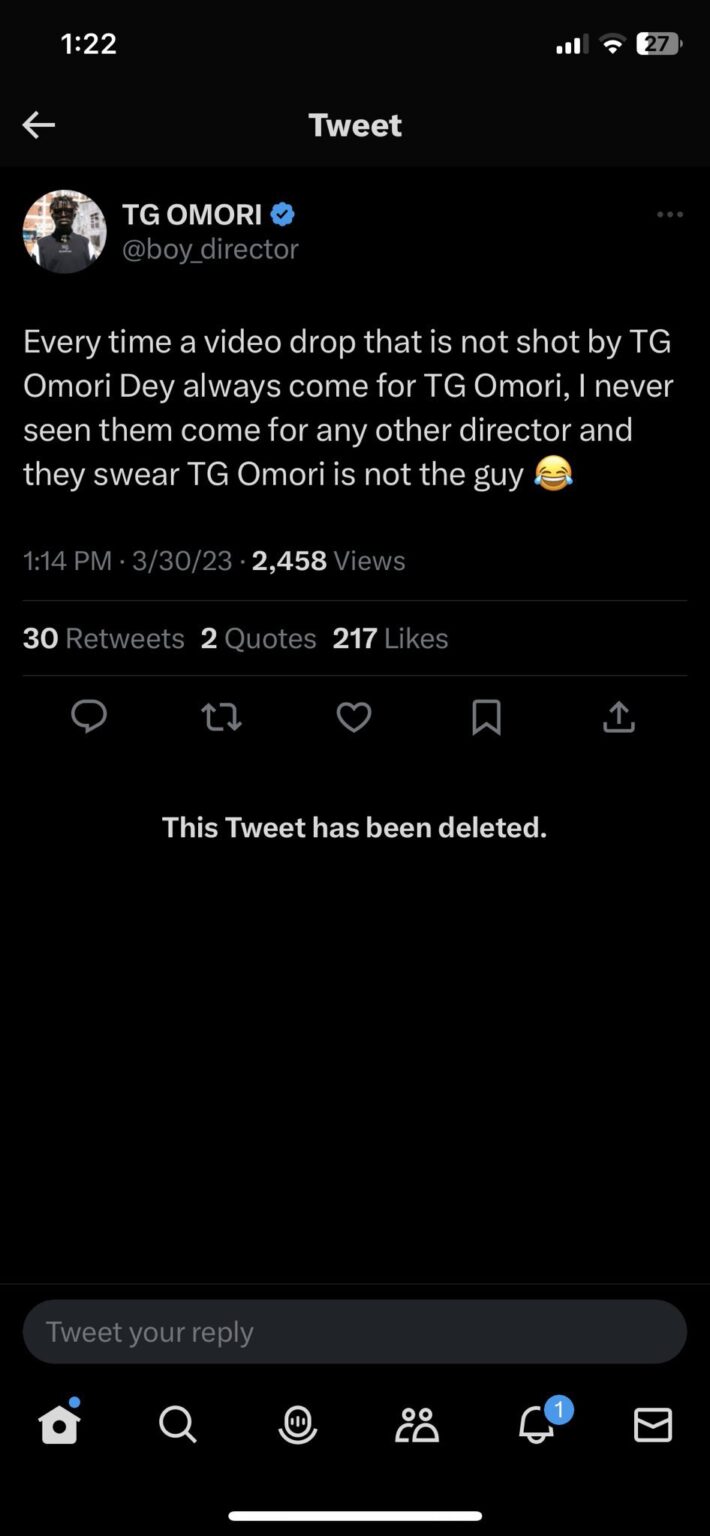View the 30 Retweets list
710x1536 pixels.
pyautogui.click(x=104, y=638)
